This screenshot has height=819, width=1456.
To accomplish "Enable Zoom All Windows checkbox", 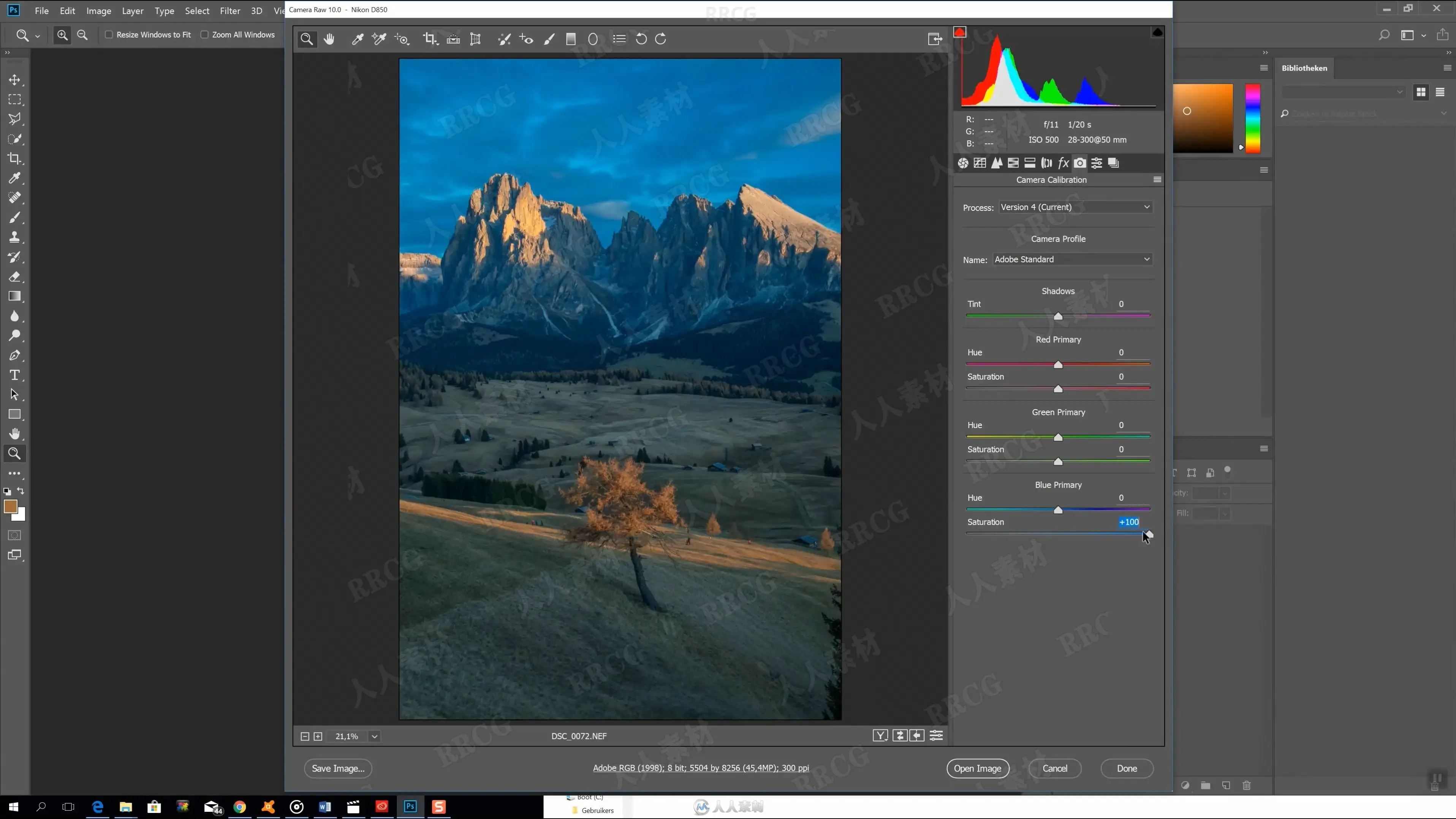I will (x=205, y=35).
